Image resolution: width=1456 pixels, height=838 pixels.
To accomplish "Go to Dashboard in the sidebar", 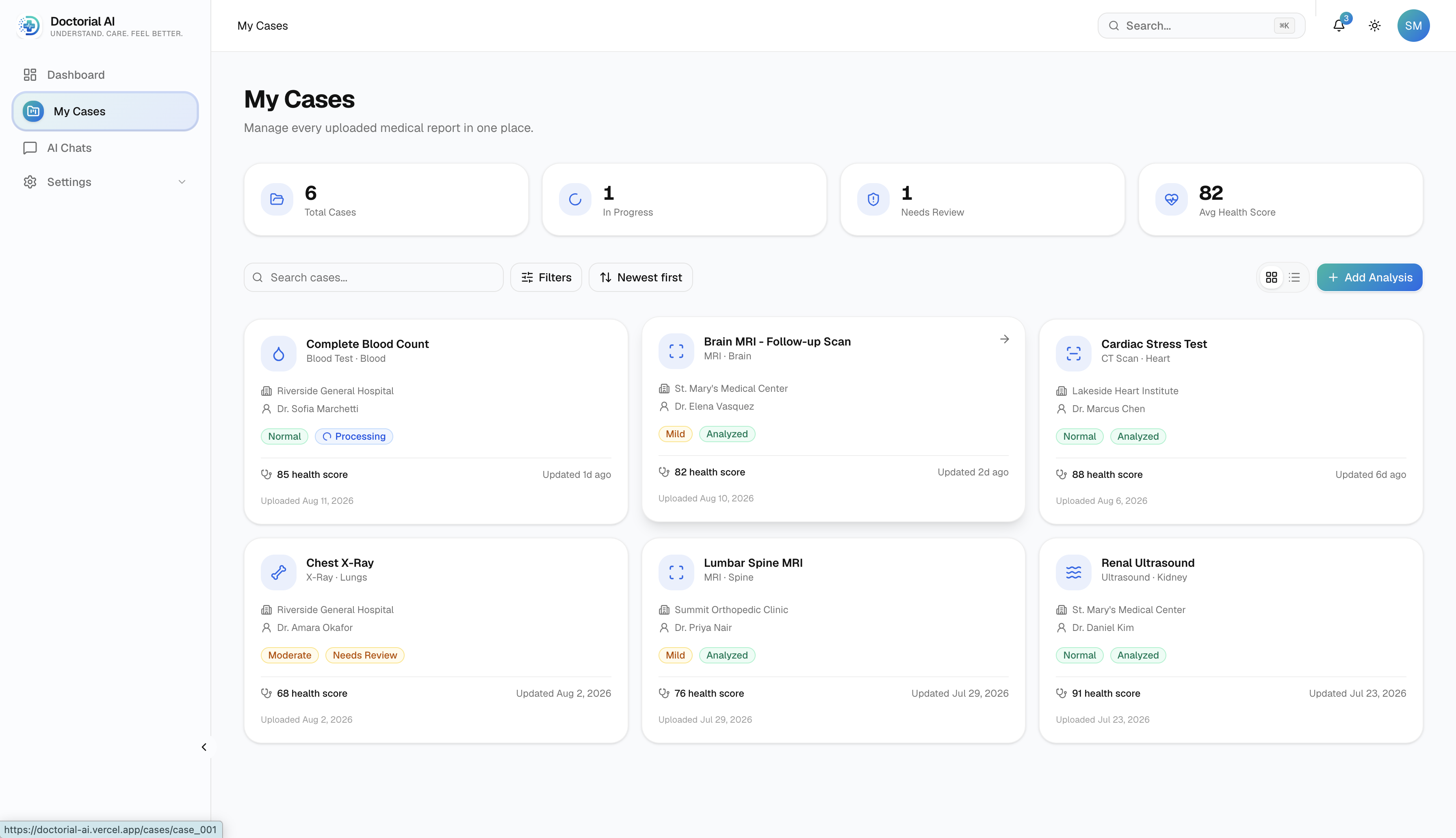I will (105, 75).
